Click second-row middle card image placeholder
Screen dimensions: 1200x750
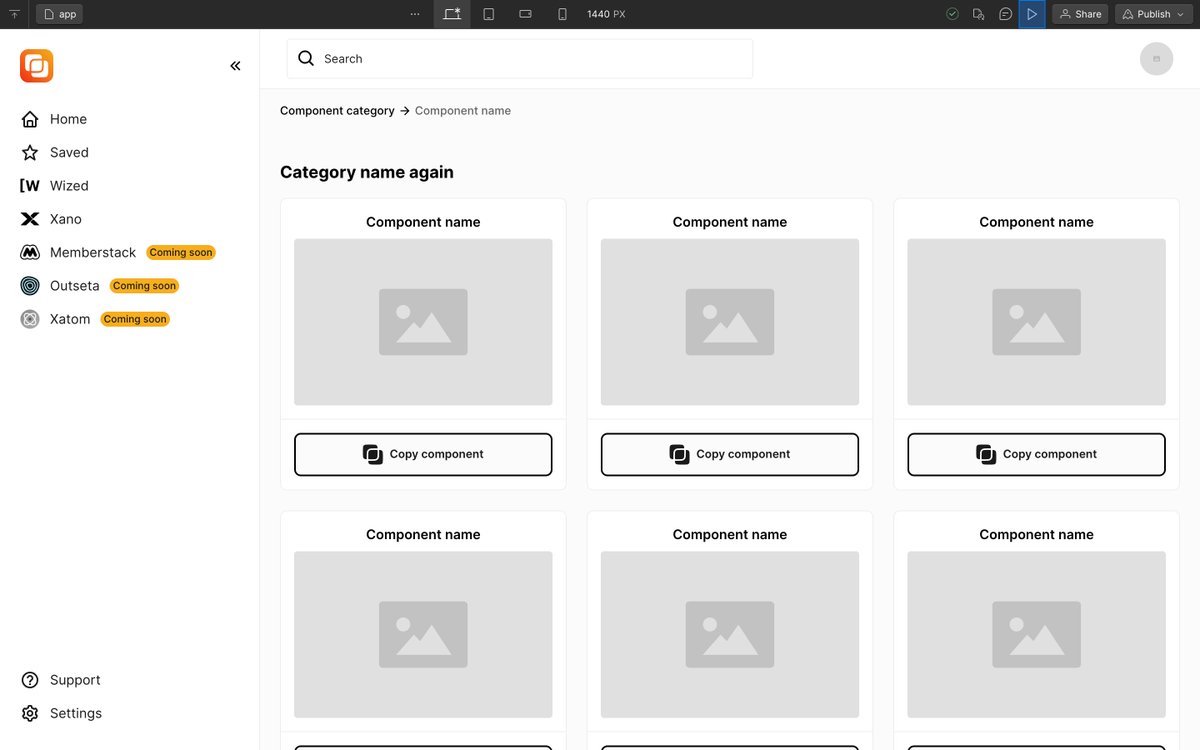[x=730, y=635]
